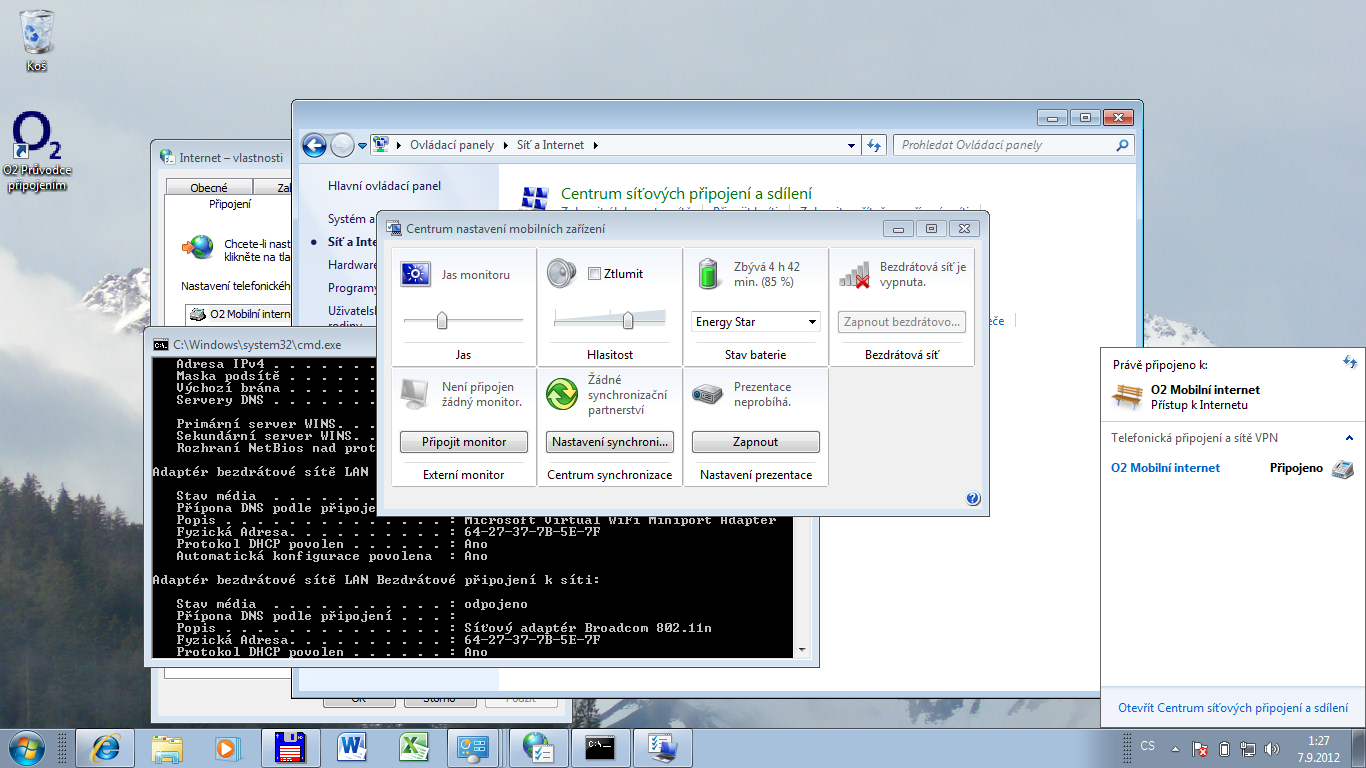
Task: Open the Energy Star power plan dropdown
Action: pyautogui.click(x=756, y=322)
